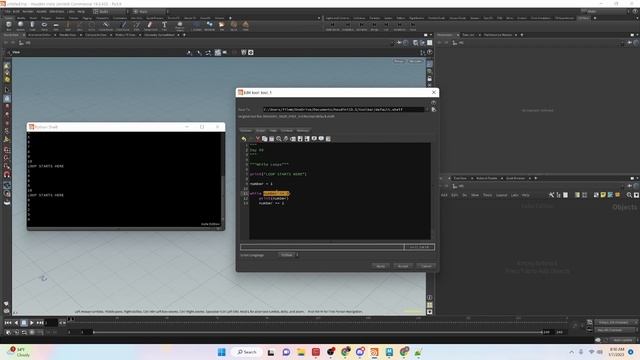Switch to Material Palette pane tab
Image resolution: width=640 pixels, height=360 pixels.
(487, 178)
